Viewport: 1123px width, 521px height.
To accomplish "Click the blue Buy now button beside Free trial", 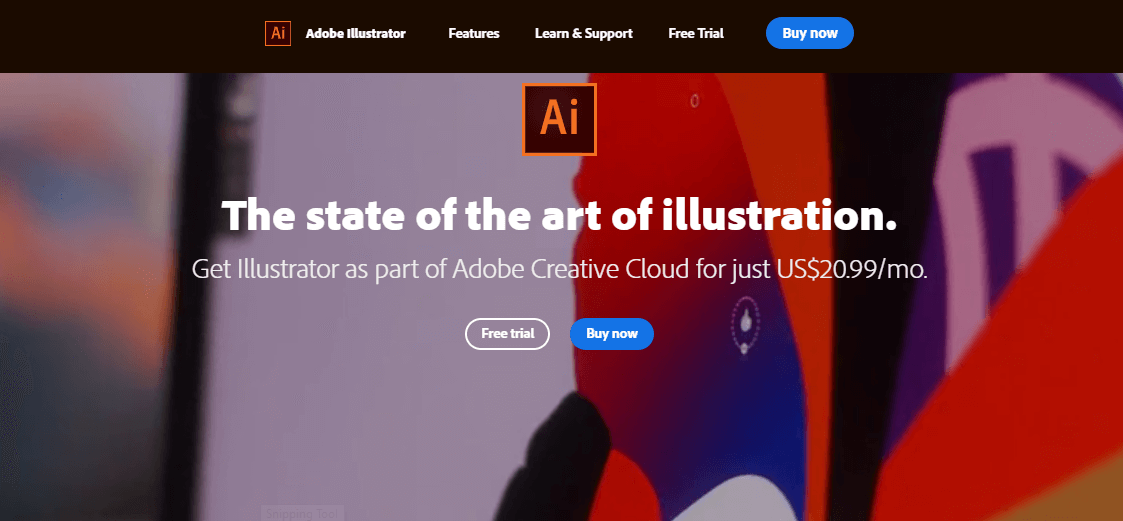I will [612, 334].
